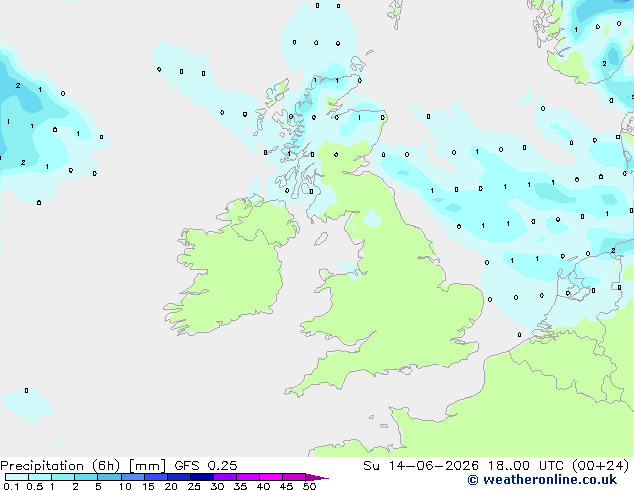Click the 45–50 mm legend color box
The width and height of the screenshot is (634, 490).
[294, 477]
